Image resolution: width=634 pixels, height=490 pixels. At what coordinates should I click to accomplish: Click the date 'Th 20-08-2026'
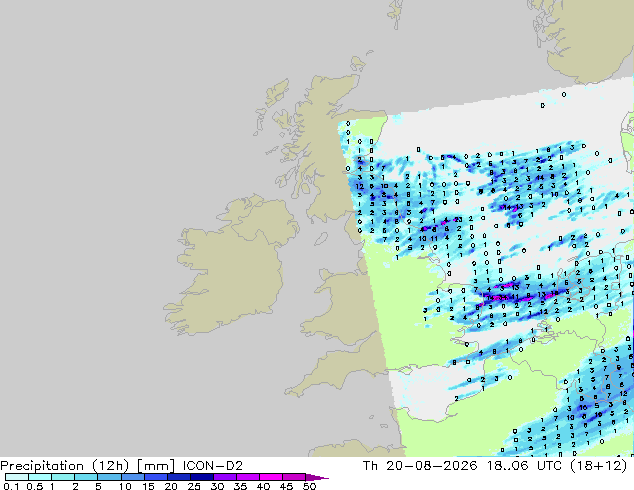pyautogui.click(x=420, y=466)
